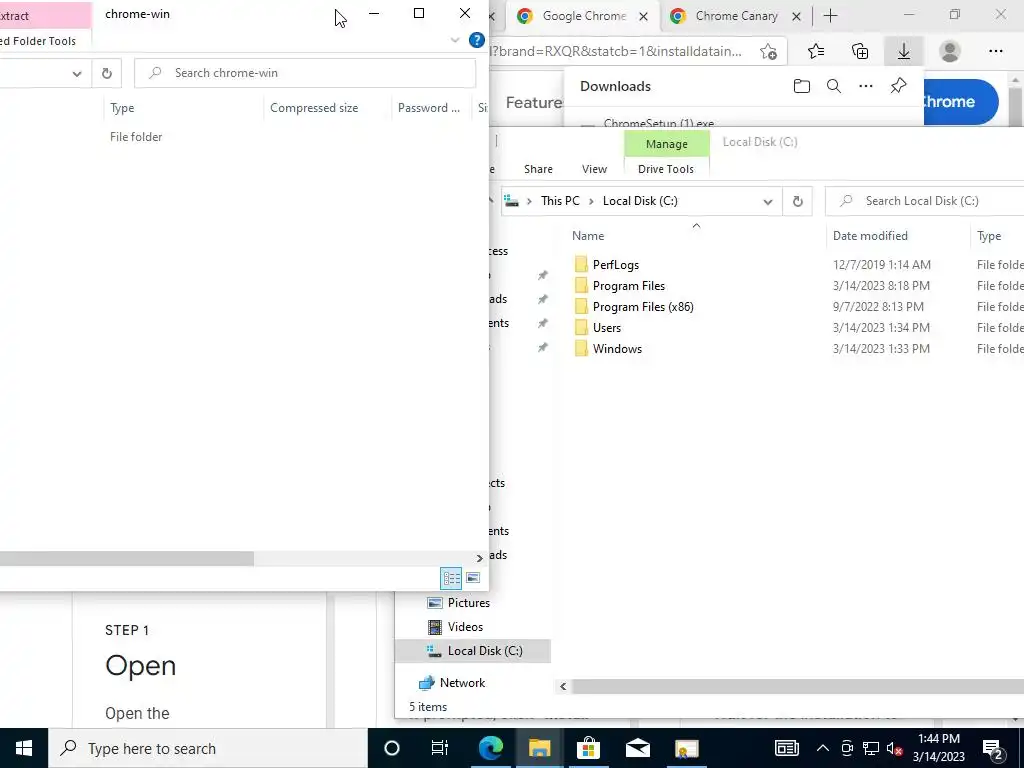Open a new browser tab
The width and height of the screenshot is (1024, 768).
pyautogui.click(x=830, y=16)
